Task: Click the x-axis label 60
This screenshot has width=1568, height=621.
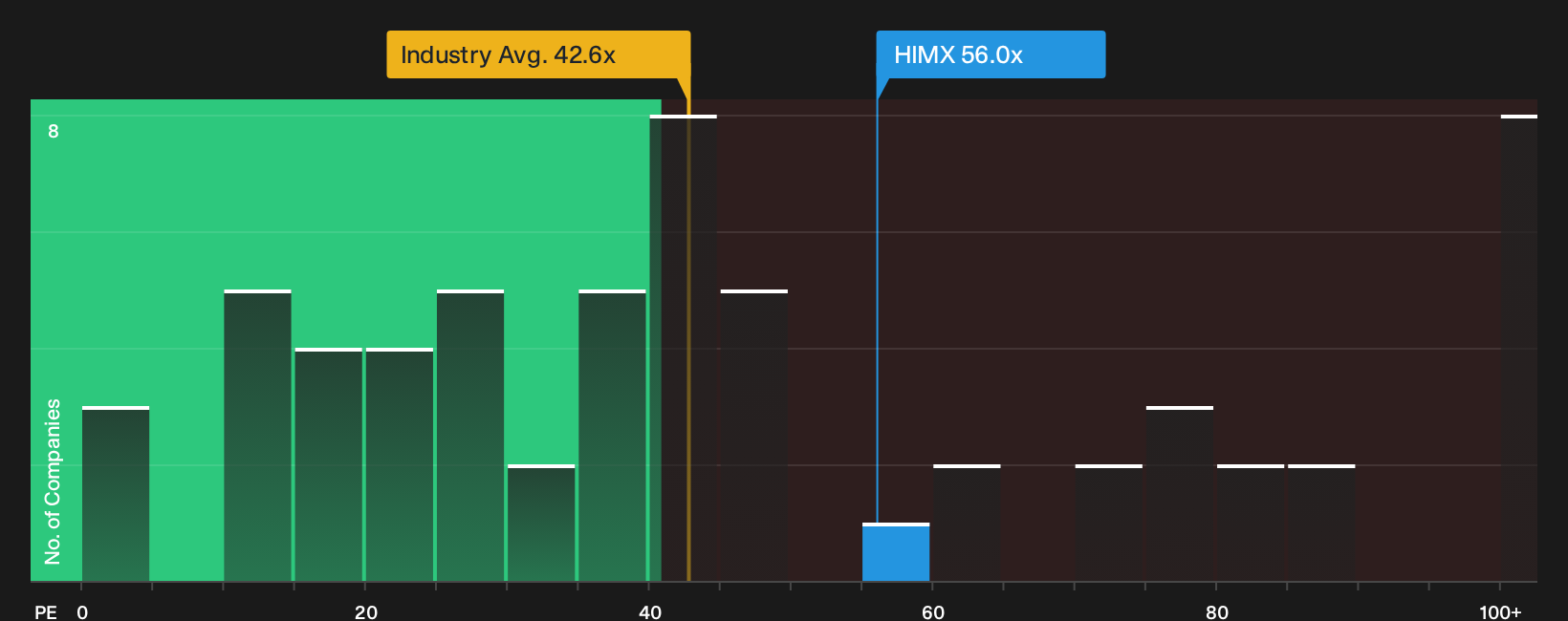Action: pyautogui.click(x=933, y=611)
